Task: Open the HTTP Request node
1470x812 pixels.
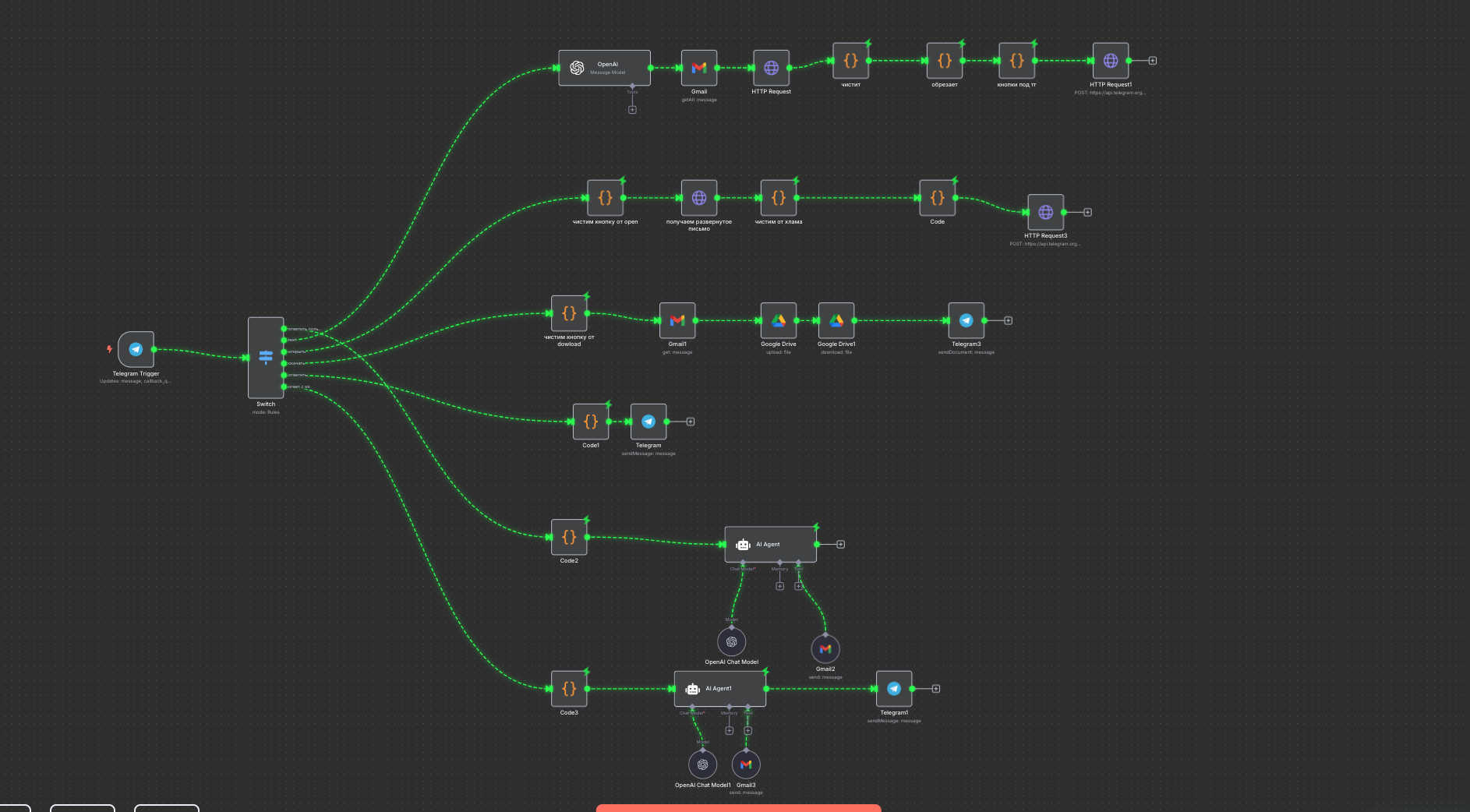Action: pyautogui.click(x=771, y=68)
